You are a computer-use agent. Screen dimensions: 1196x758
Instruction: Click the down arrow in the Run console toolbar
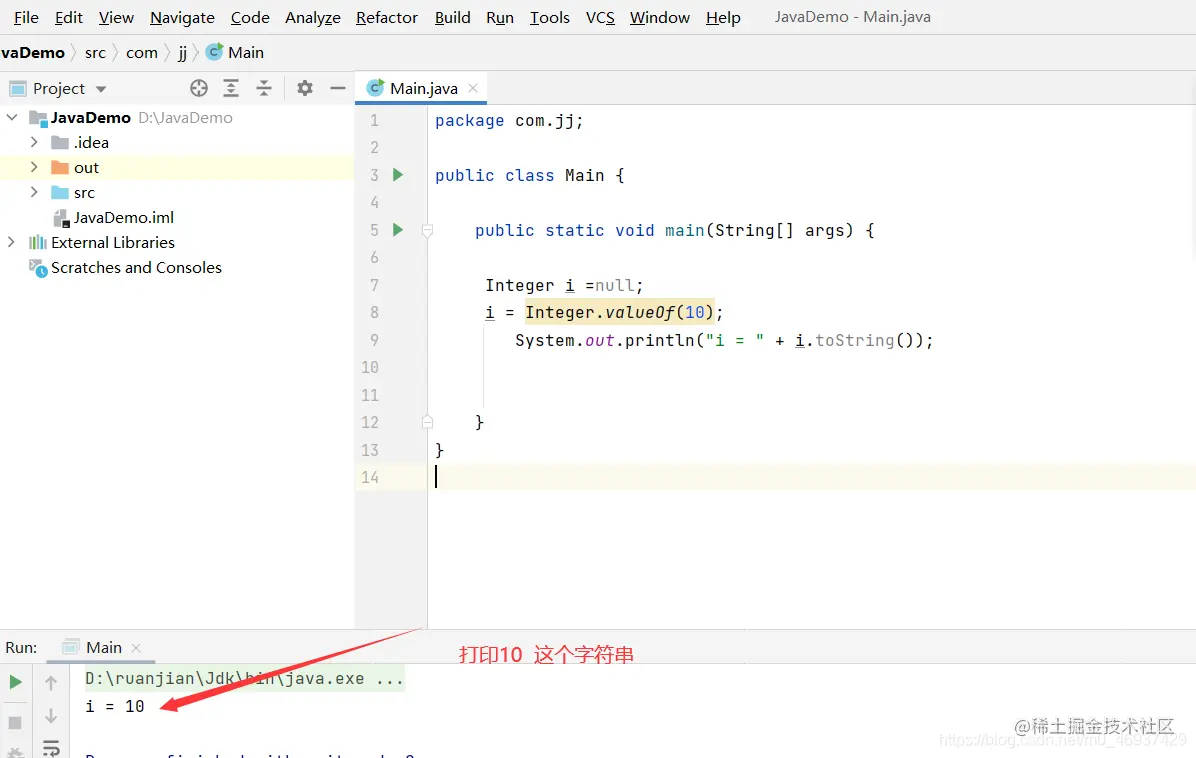pyautogui.click(x=51, y=716)
